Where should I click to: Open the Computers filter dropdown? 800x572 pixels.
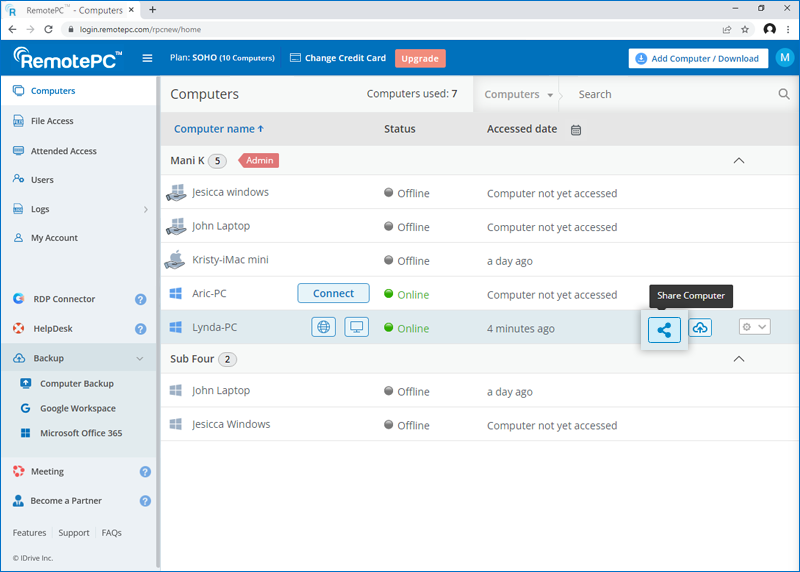point(518,95)
